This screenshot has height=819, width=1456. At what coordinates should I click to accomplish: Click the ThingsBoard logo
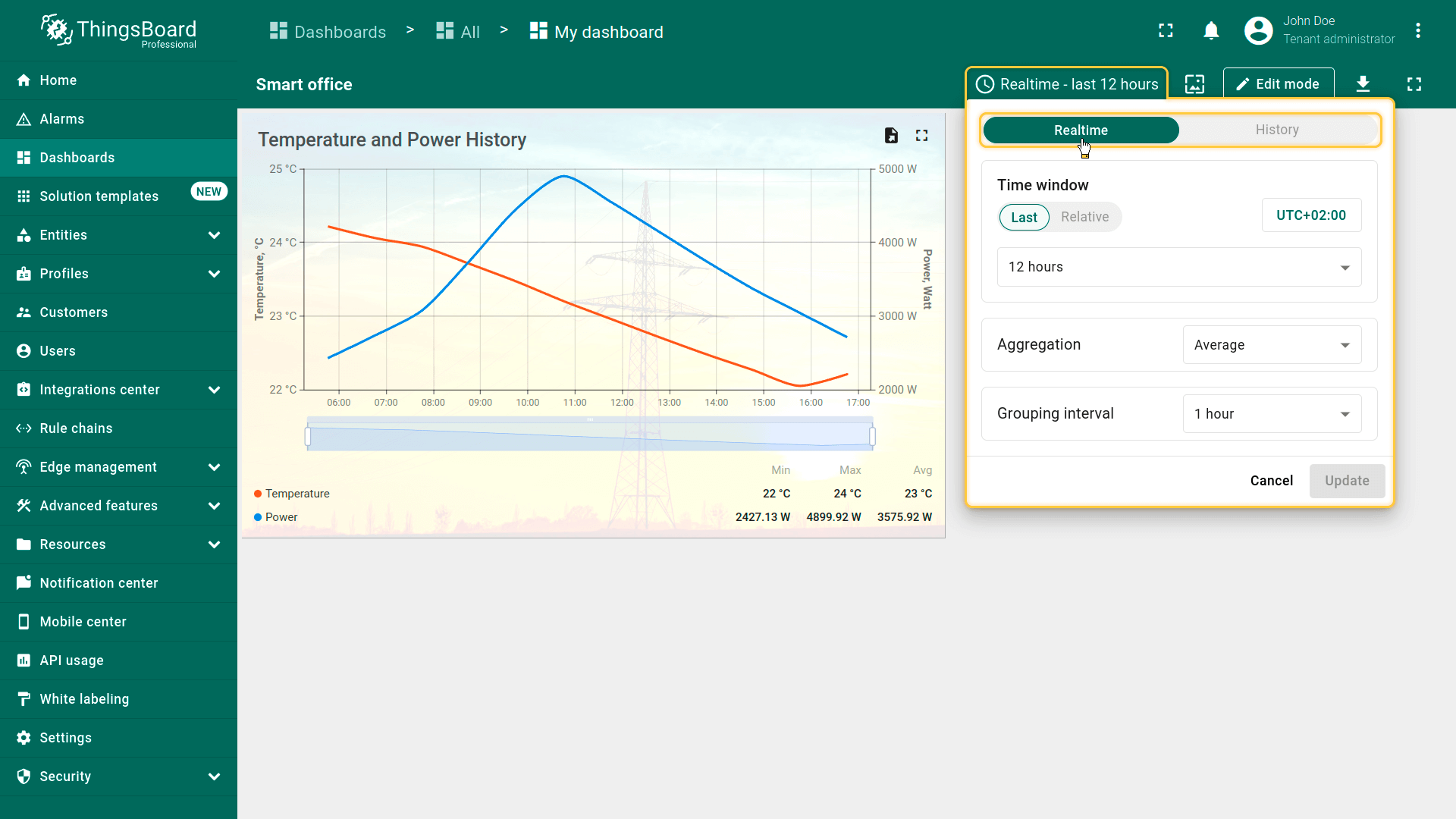(119, 31)
